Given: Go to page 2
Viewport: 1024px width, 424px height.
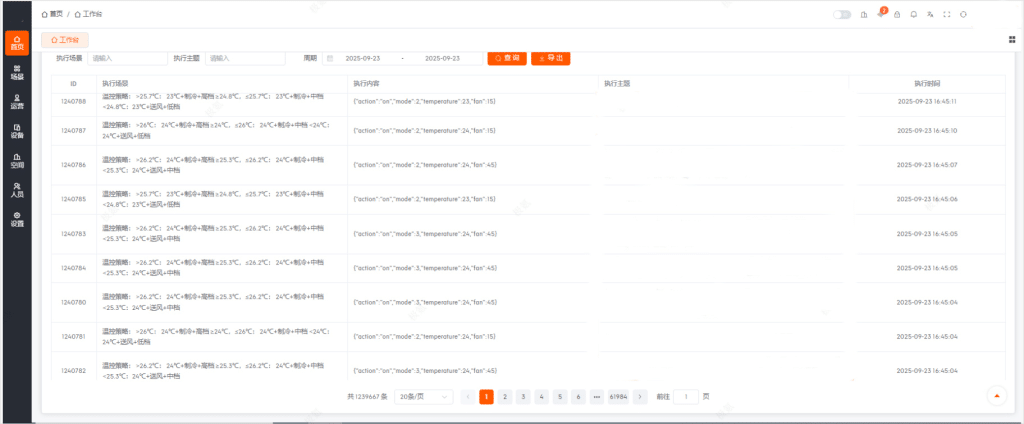Looking at the screenshot, I should point(505,397).
